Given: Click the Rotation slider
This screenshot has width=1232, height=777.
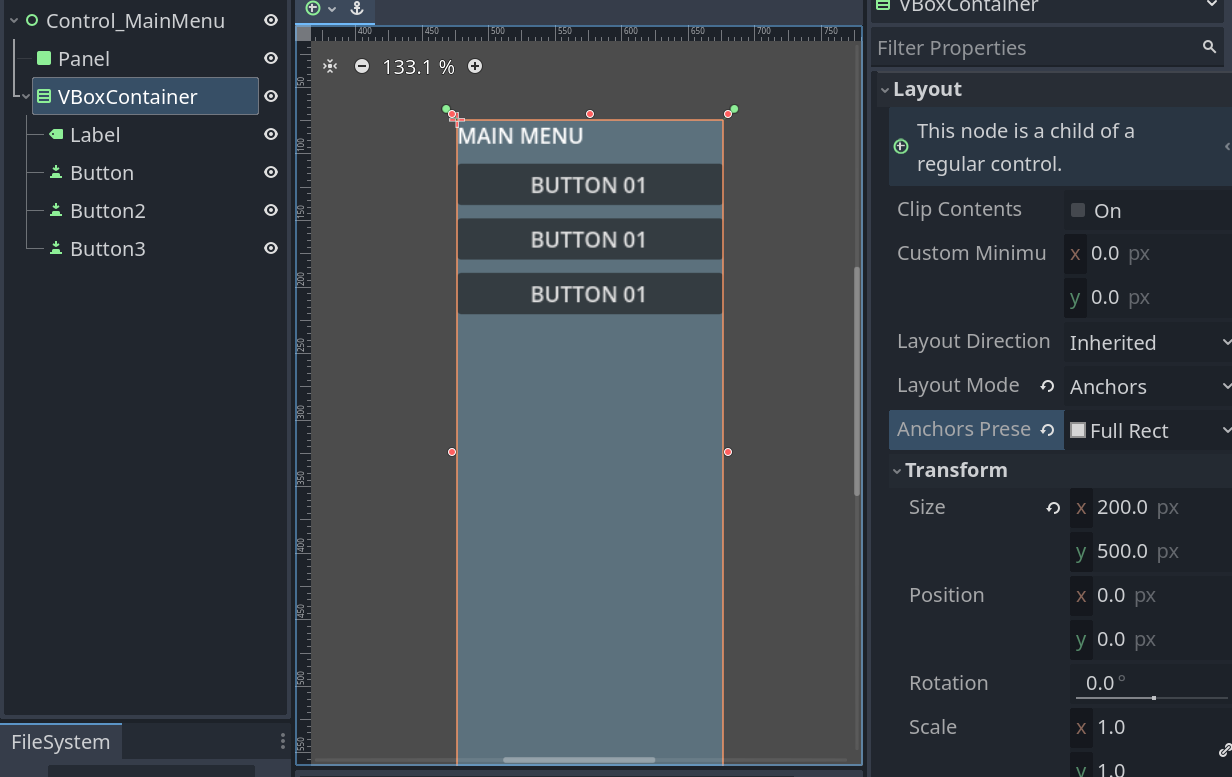Looking at the screenshot, I should [x=1152, y=696].
